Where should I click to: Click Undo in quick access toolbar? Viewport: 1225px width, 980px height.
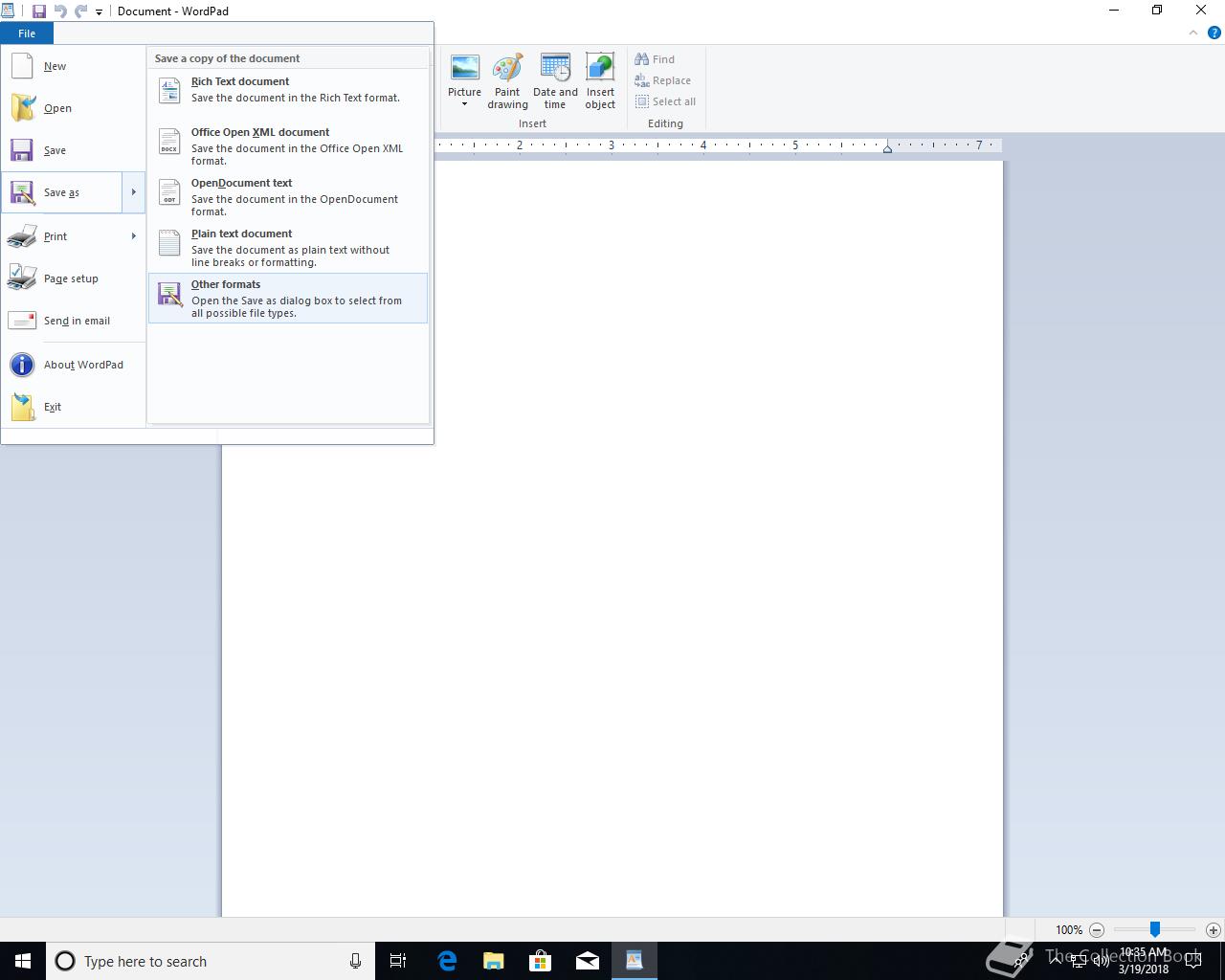point(60,11)
